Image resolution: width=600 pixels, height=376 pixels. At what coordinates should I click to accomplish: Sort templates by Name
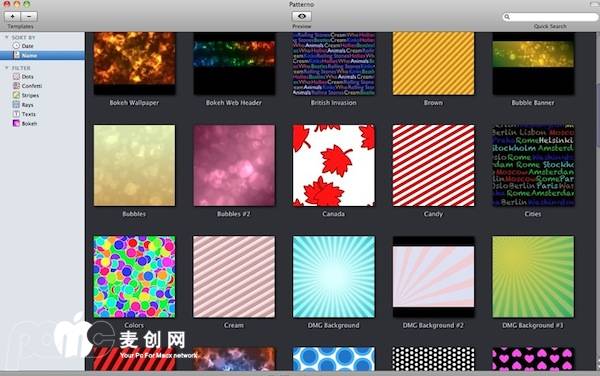42,55
